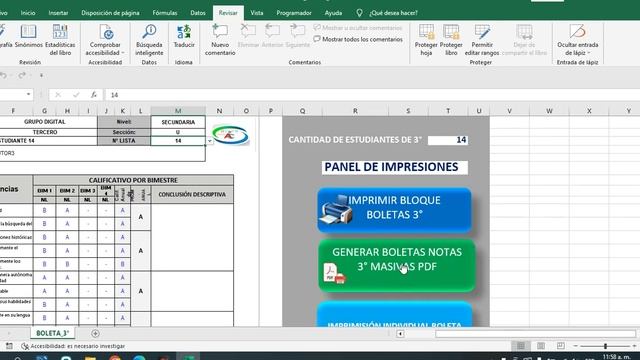Open the Ayuda tab

point(333,13)
